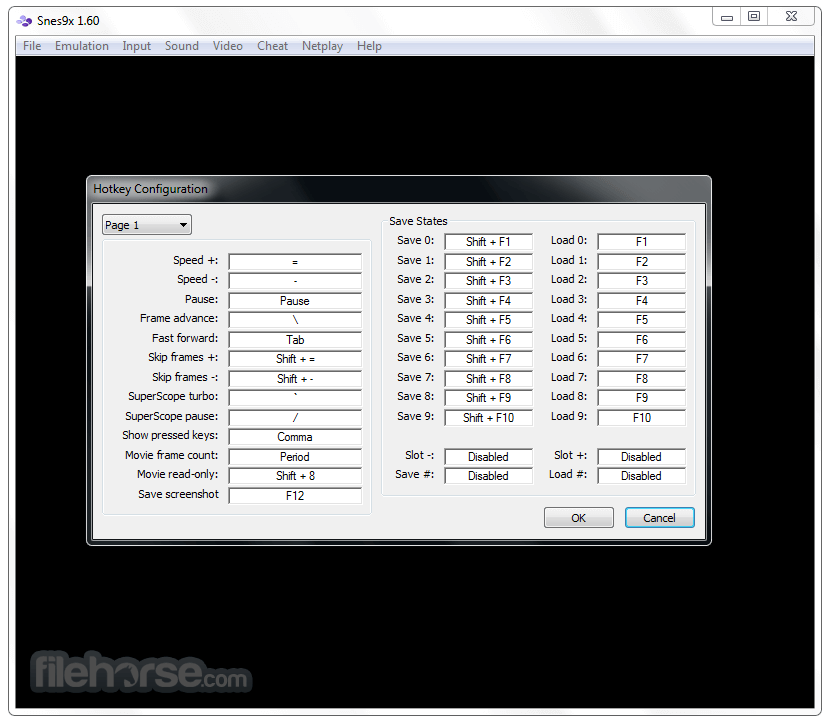Screen dimensions: 830x723
Task: Click the Snes9x app icon in title bar
Action: [x=24, y=21]
